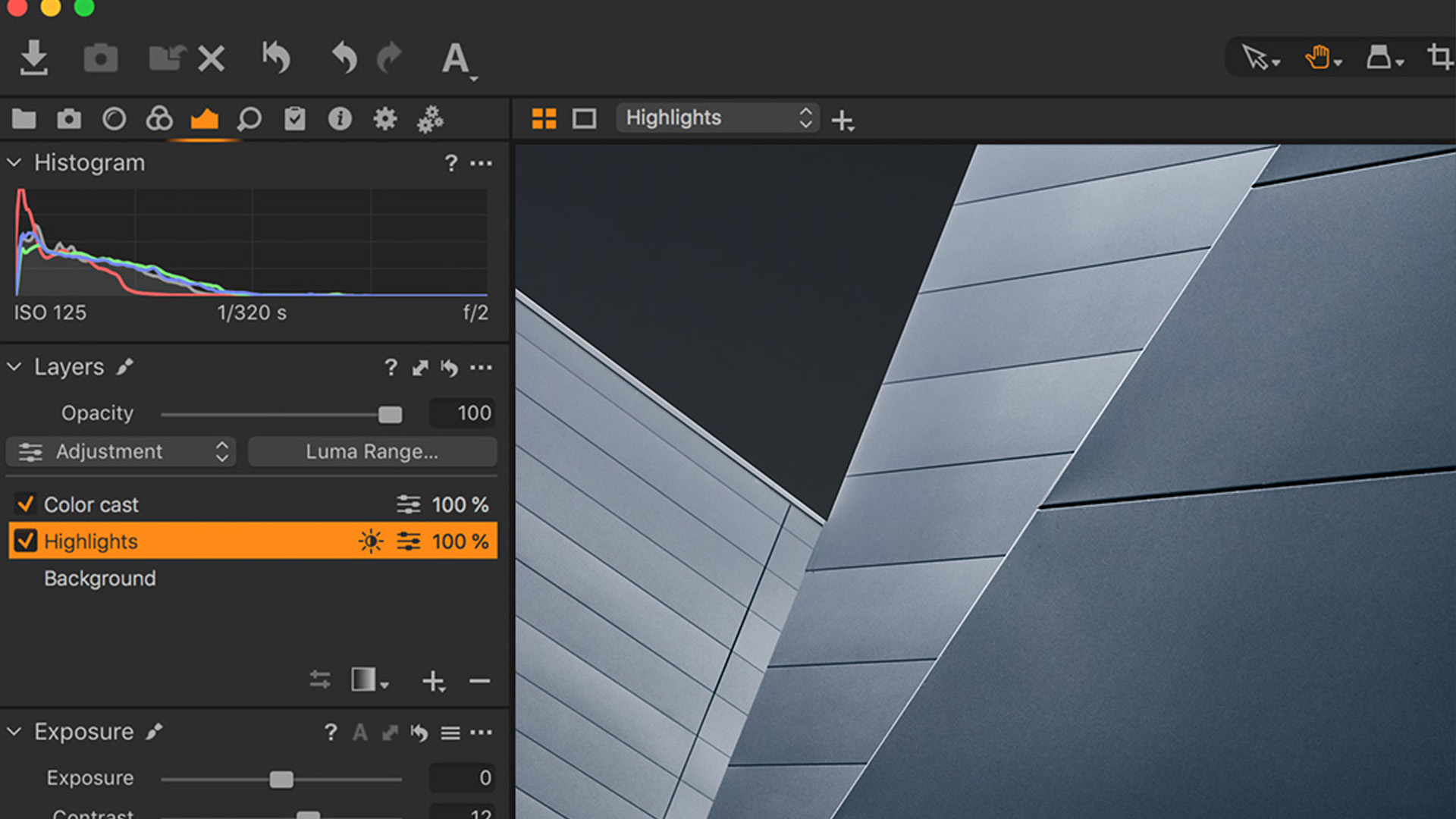Open the Color tool tab icon
1456x819 pixels.
click(x=159, y=119)
